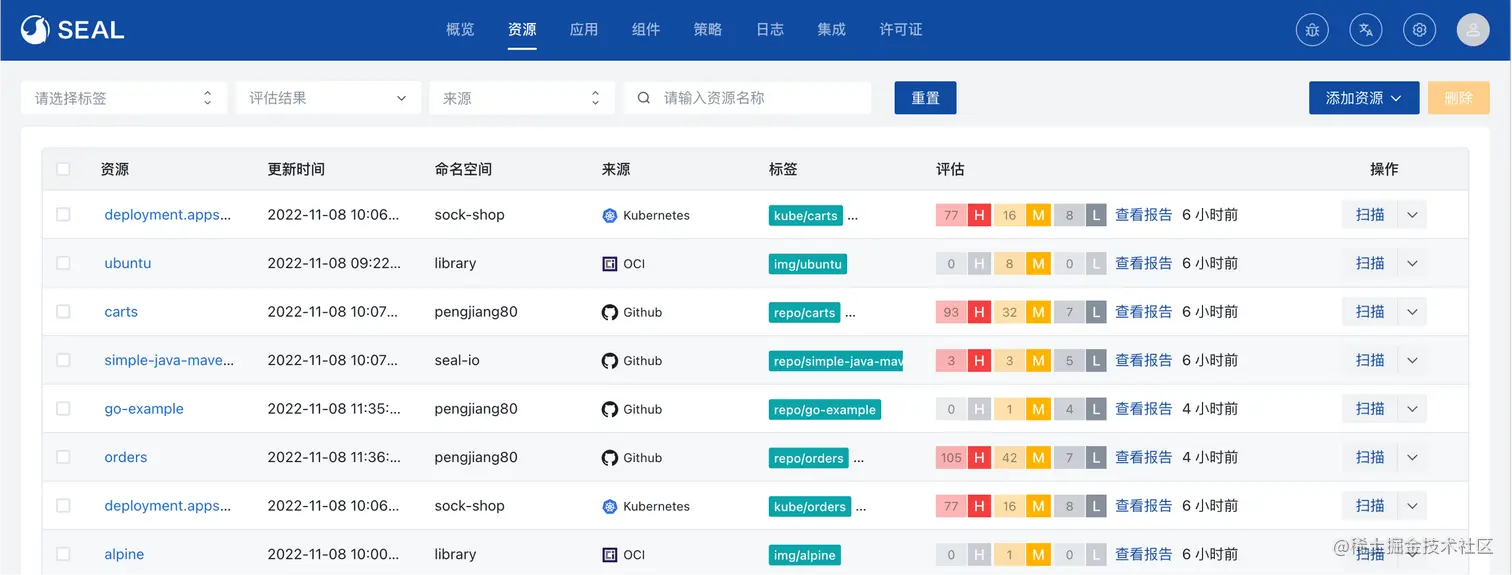Click the Github icon in go-example row
Image resolution: width=1512 pixels, height=575 pixels.
[x=610, y=409]
